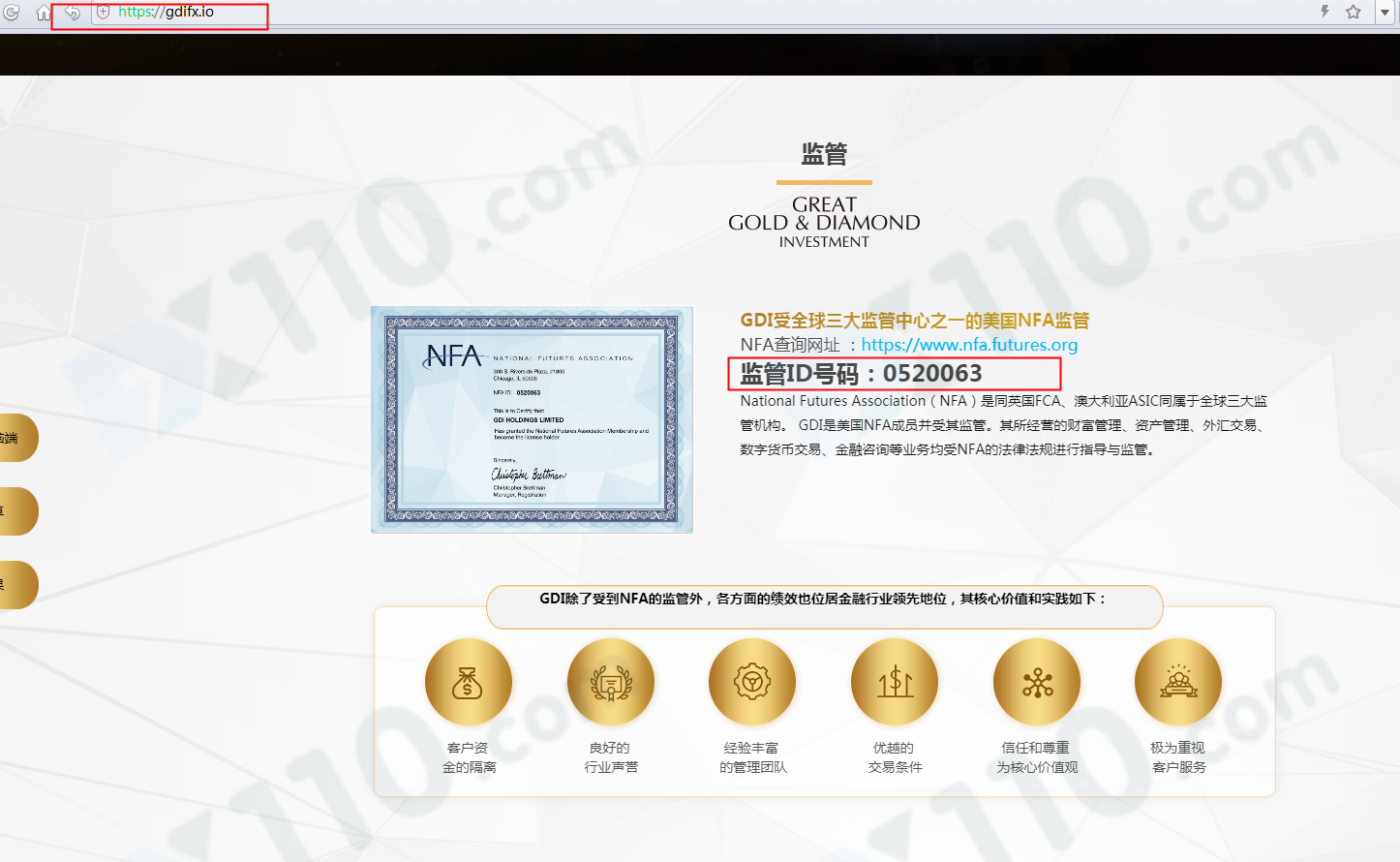Click the lightning speed-mode icon

click(x=1324, y=12)
